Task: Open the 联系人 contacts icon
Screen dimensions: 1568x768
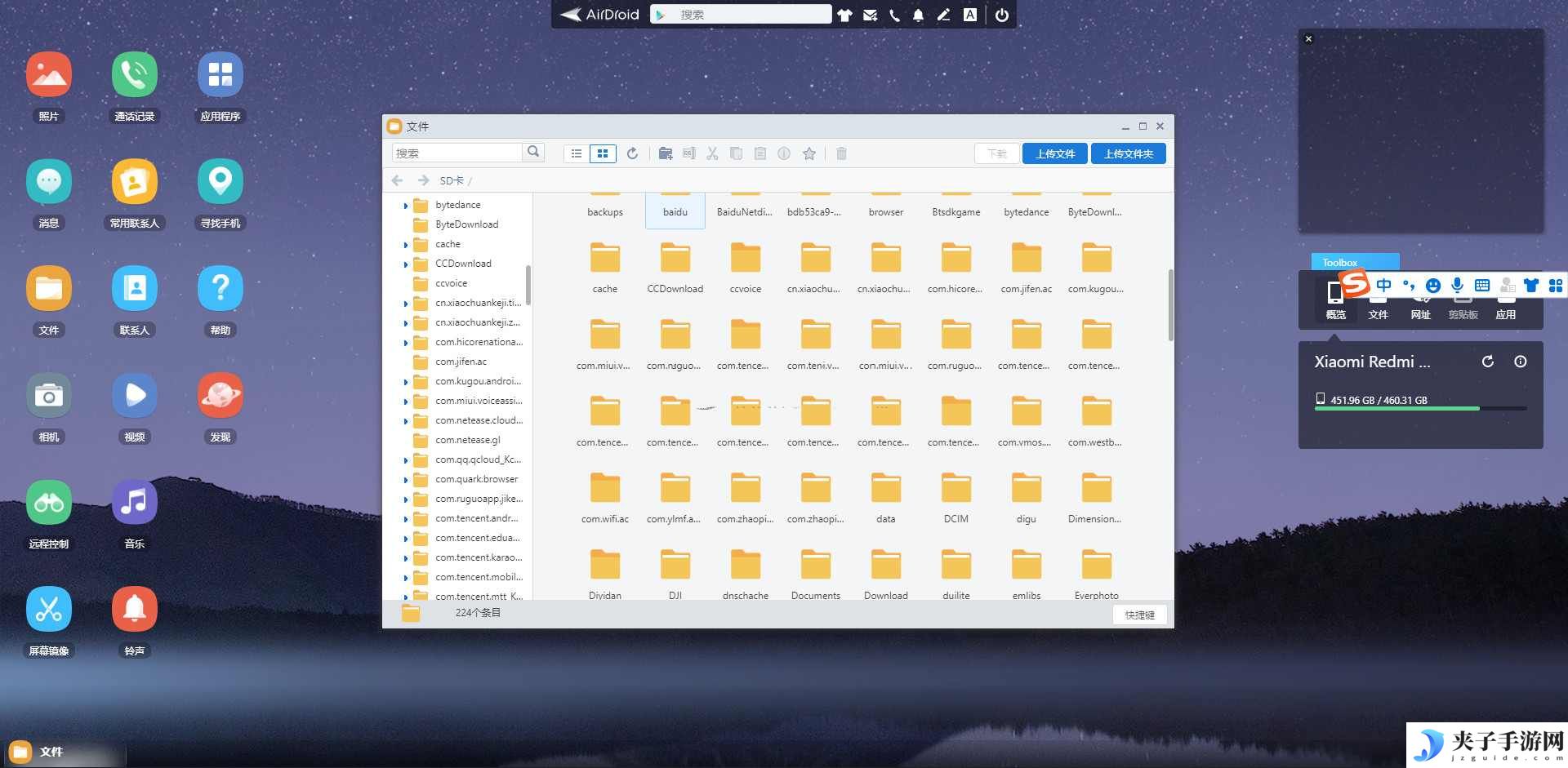Action: (x=135, y=288)
